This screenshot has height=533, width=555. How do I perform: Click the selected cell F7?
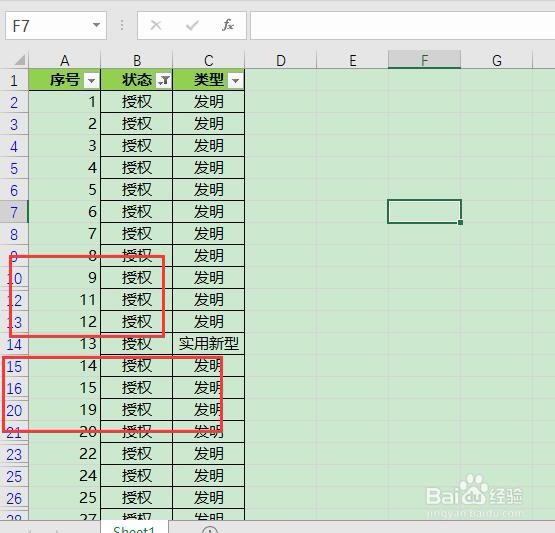pyautogui.click(x=424, y=212)
